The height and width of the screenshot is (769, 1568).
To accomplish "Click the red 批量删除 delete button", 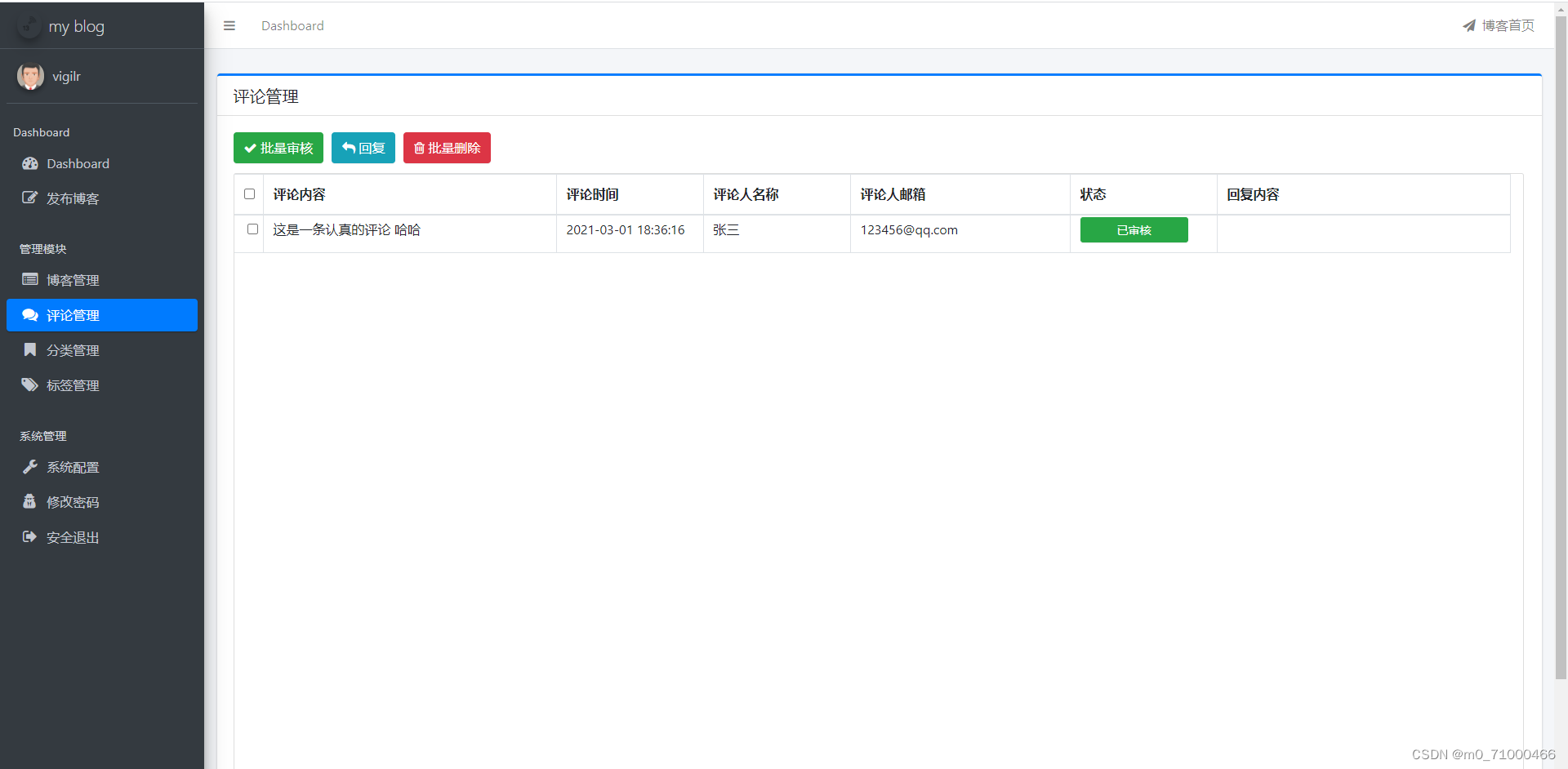I will 447,148.
